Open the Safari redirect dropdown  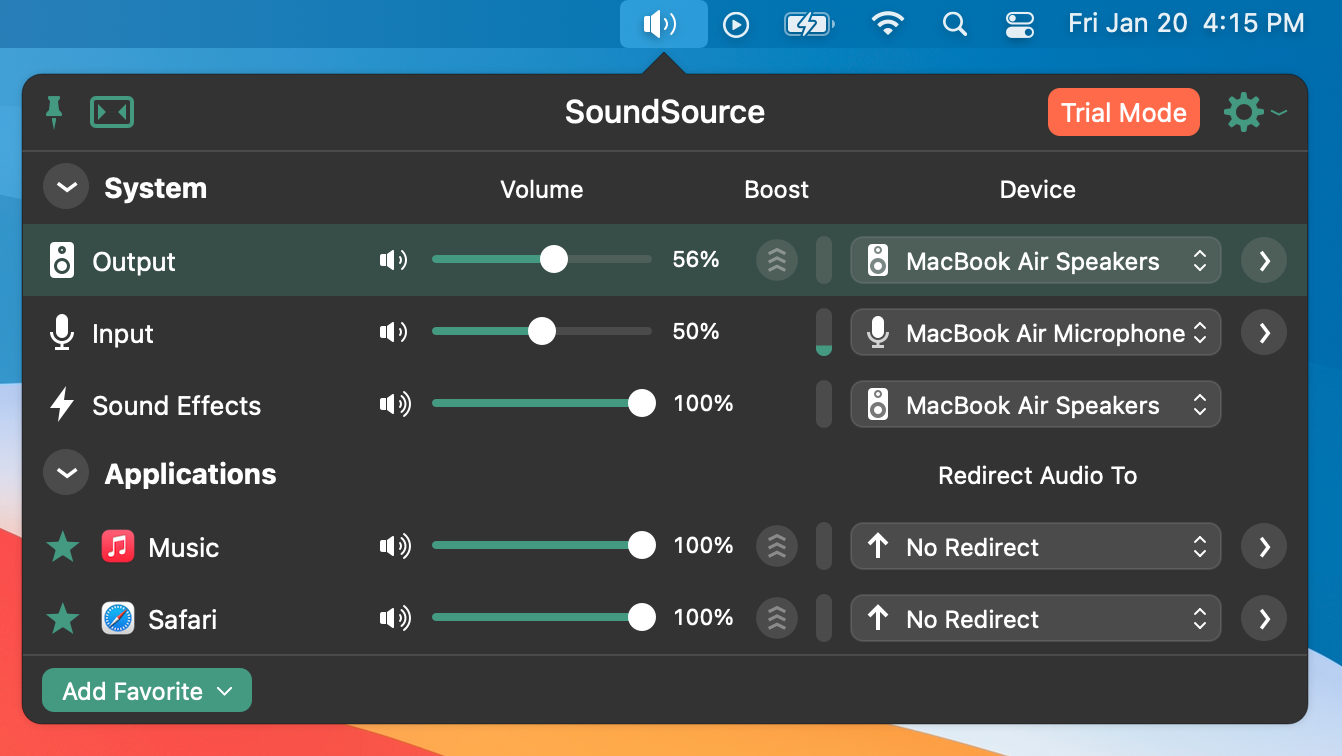tap(1036, 618)
